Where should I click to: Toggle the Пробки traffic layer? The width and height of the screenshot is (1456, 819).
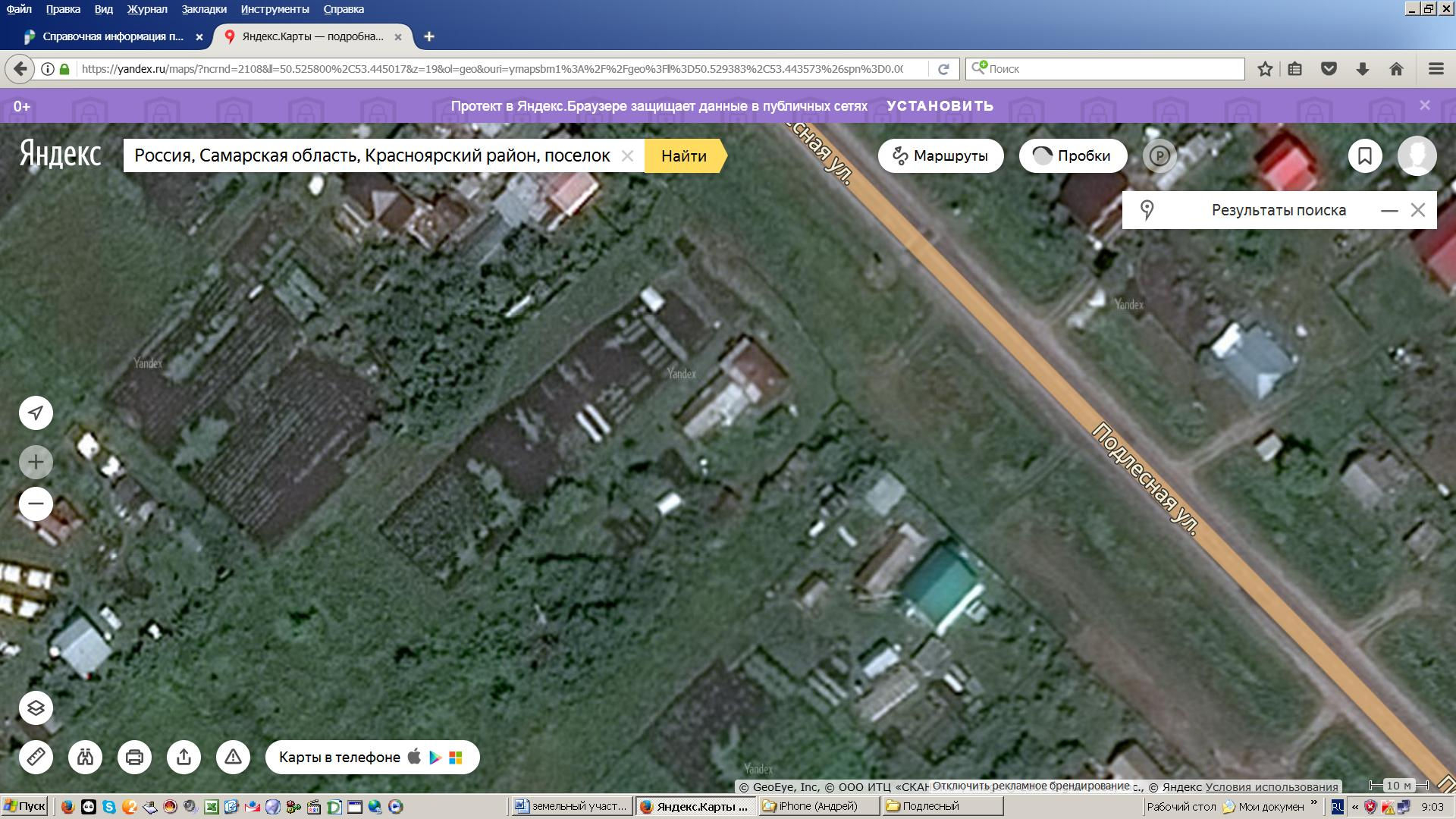1072,156
